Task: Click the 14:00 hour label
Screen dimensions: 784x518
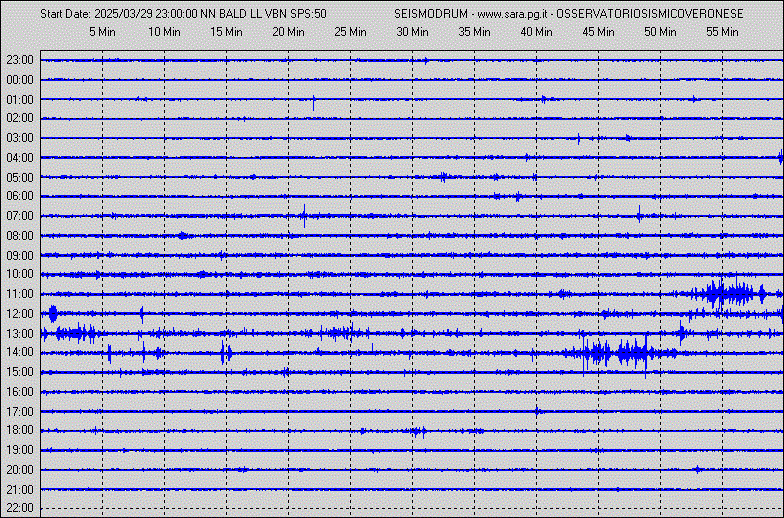Action: click(x=20, y=352)
